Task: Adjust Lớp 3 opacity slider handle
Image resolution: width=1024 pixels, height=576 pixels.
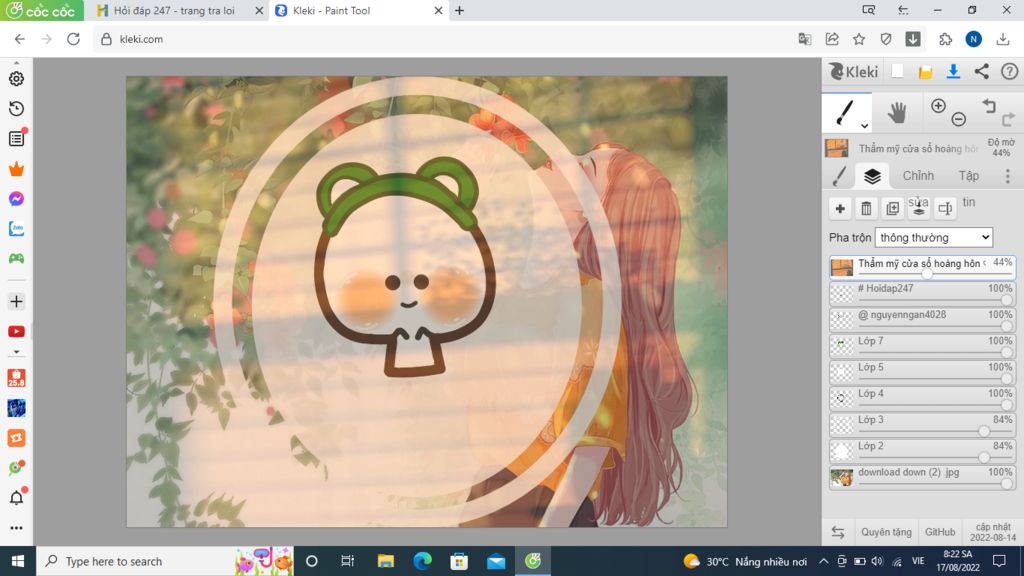Action: click(984, 431)
